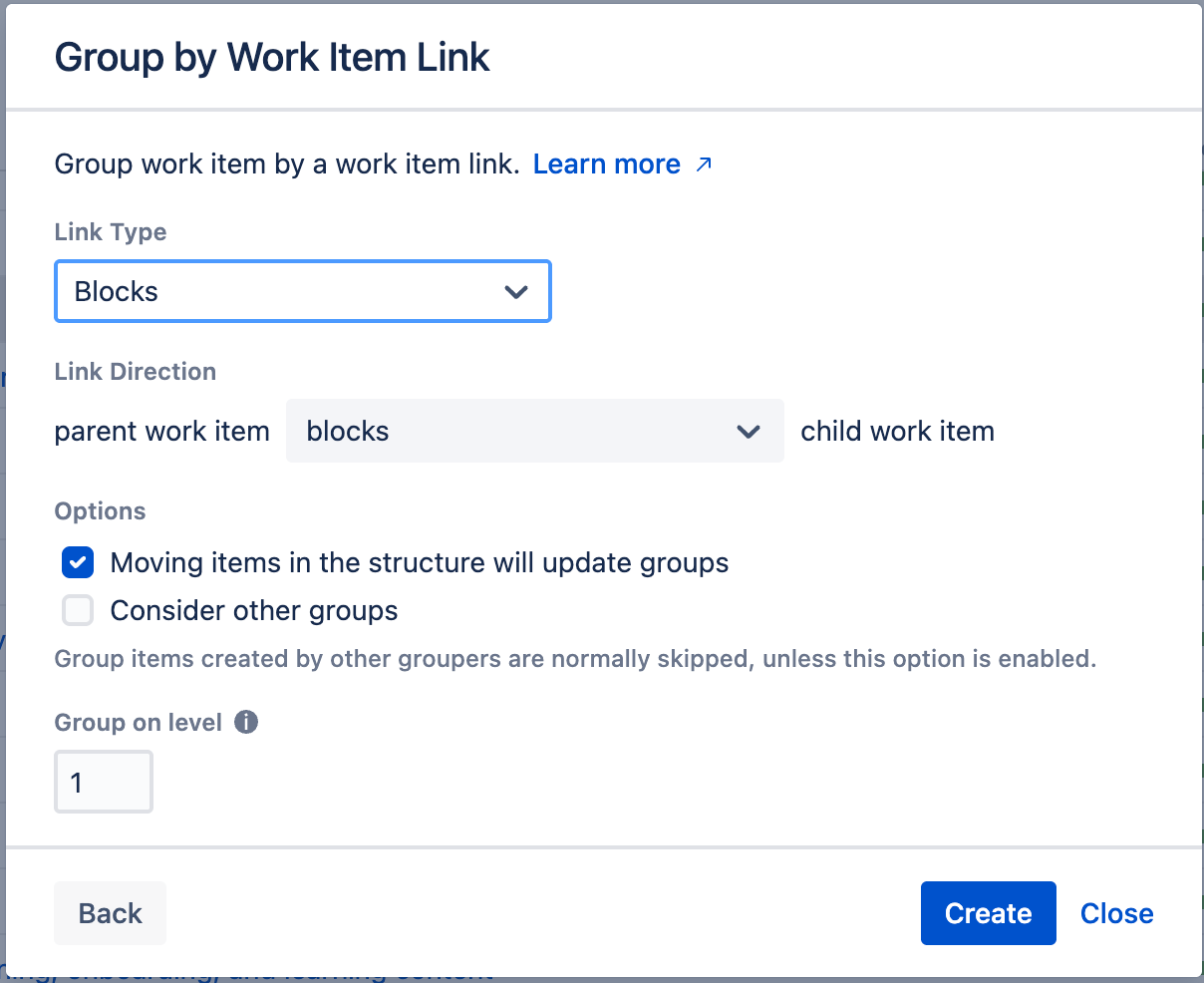The width and height of the screenshot is (1204, 983).
Task: Toggle the checkbox for updating groups when moving items
Action: [77, 562]
